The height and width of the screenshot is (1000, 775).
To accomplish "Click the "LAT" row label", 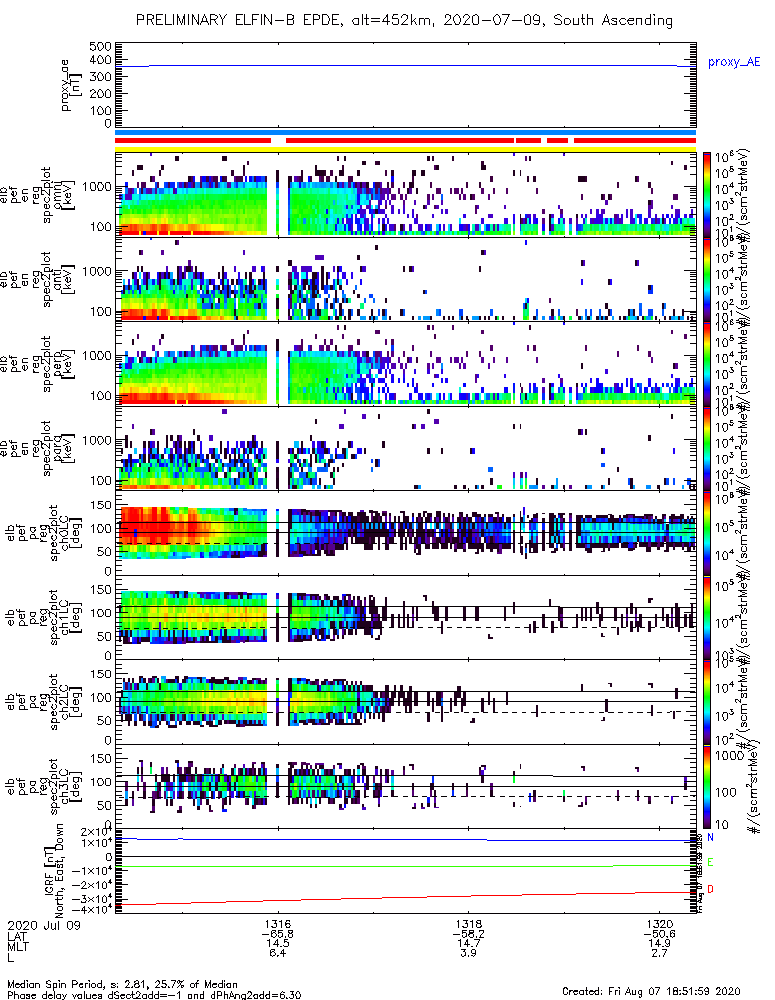I will coord(17,935).
